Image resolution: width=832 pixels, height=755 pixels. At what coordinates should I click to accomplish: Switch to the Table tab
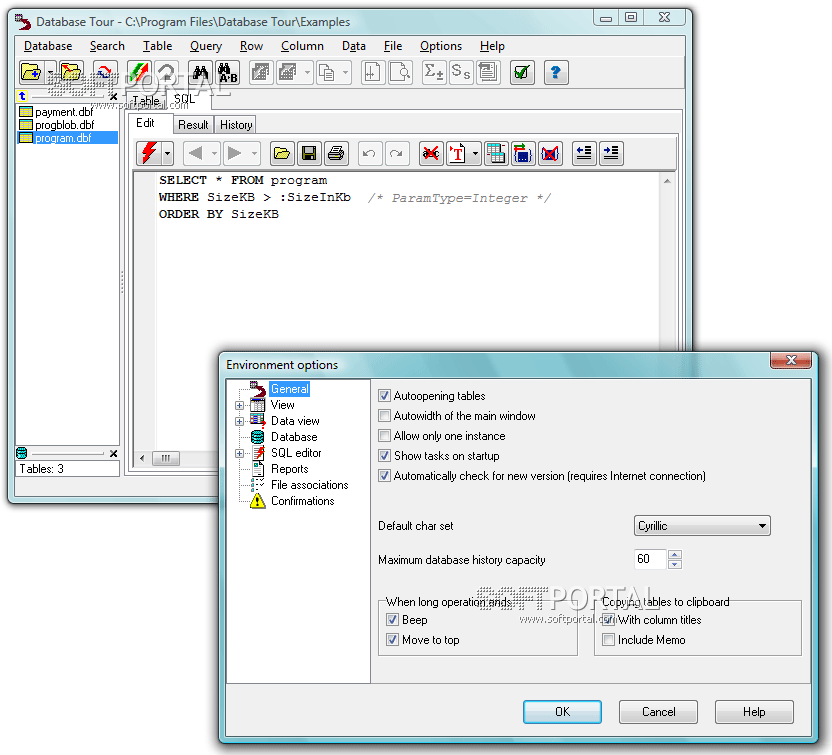[x=145, y=100]
